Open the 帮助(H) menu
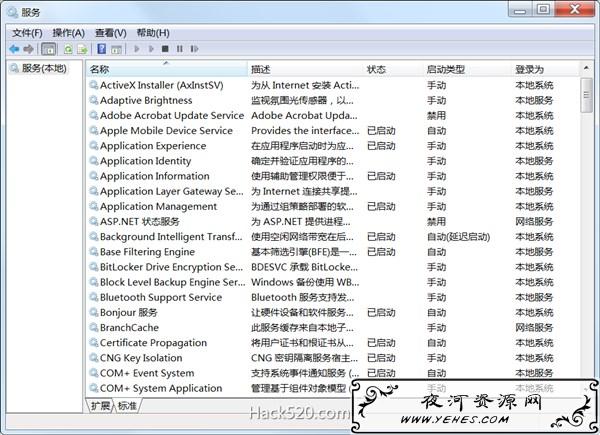The image size is (600, 435). click(x=153, y=33)
